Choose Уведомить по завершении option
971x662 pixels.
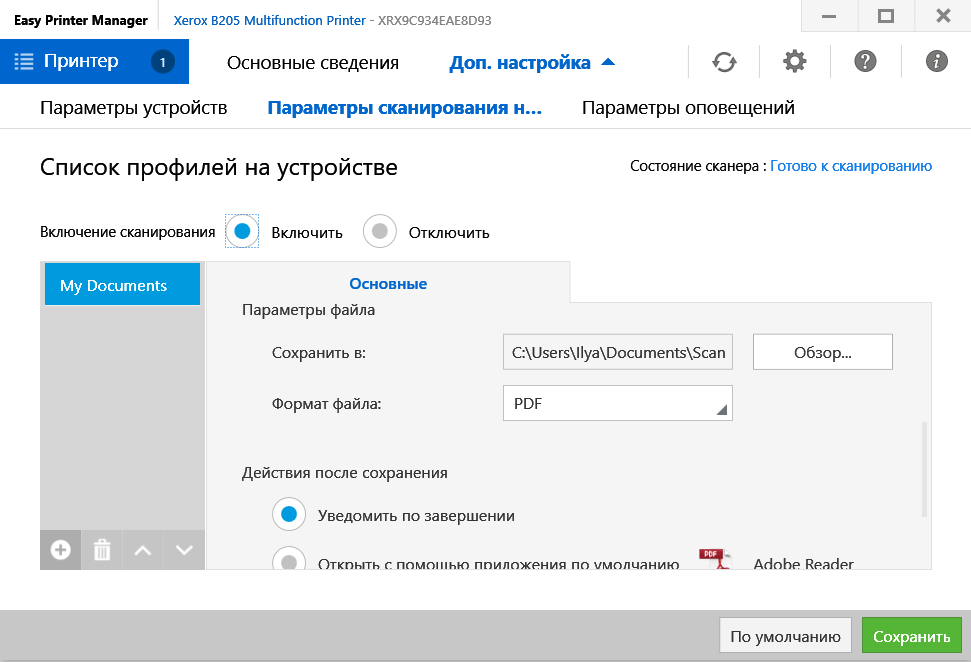click(290, 516)
